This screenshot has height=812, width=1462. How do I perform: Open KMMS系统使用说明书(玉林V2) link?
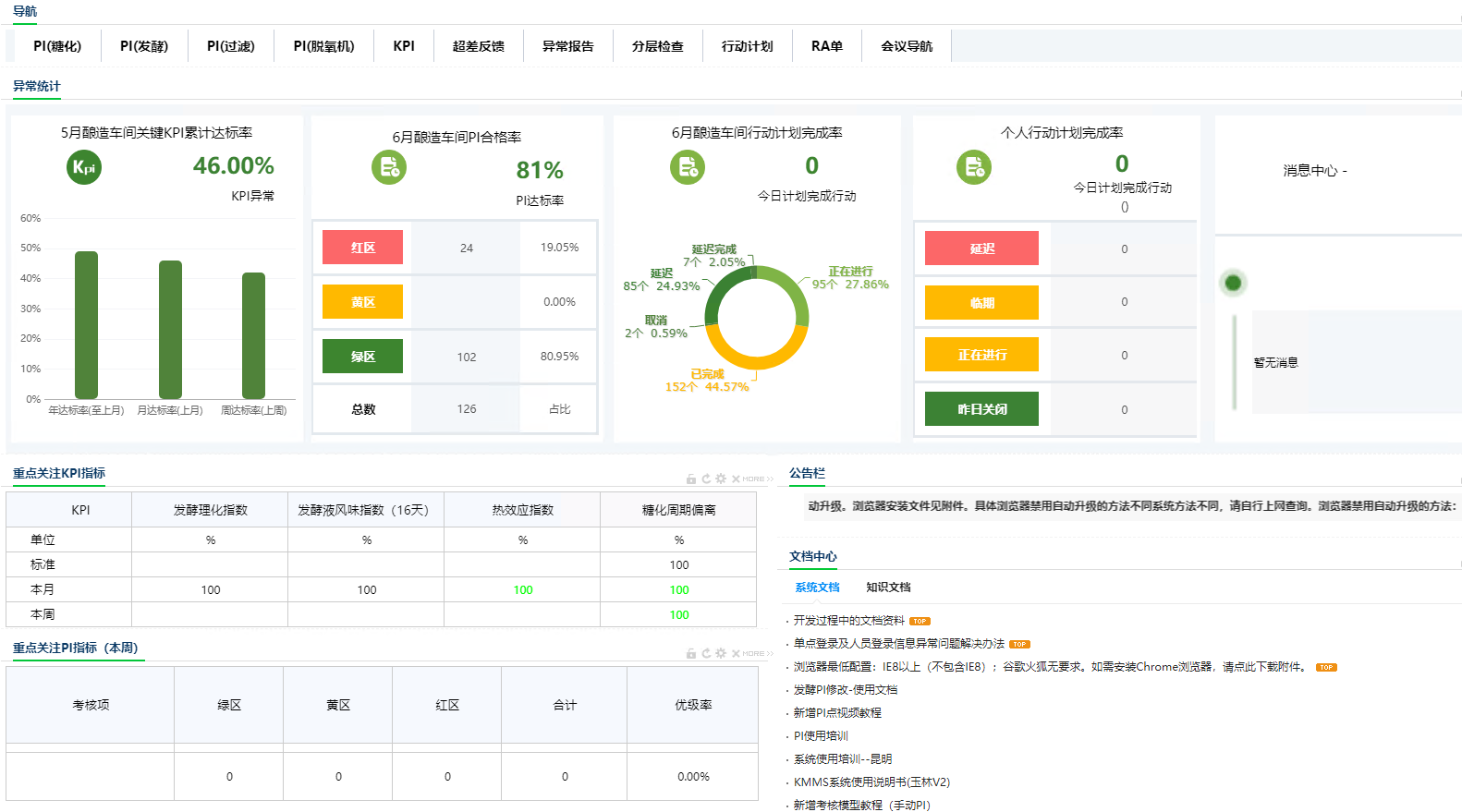[871, 782]
